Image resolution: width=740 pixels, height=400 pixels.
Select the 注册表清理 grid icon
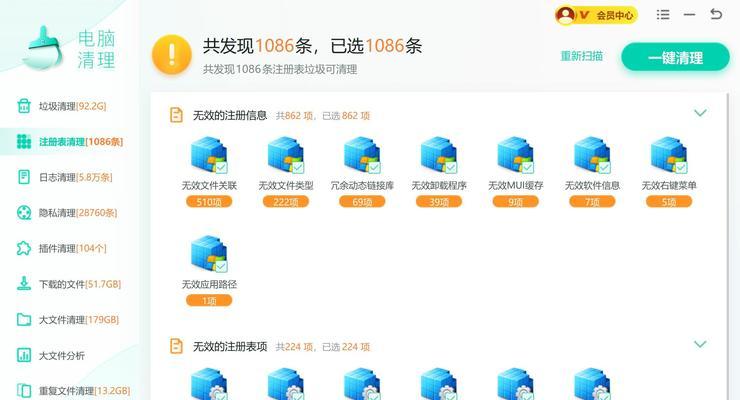tap(24, 142)
